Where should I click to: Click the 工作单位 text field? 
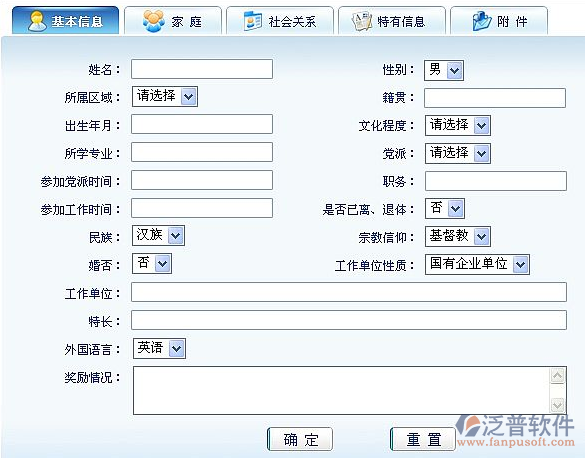pyautogui.click(x=349, y=292)
